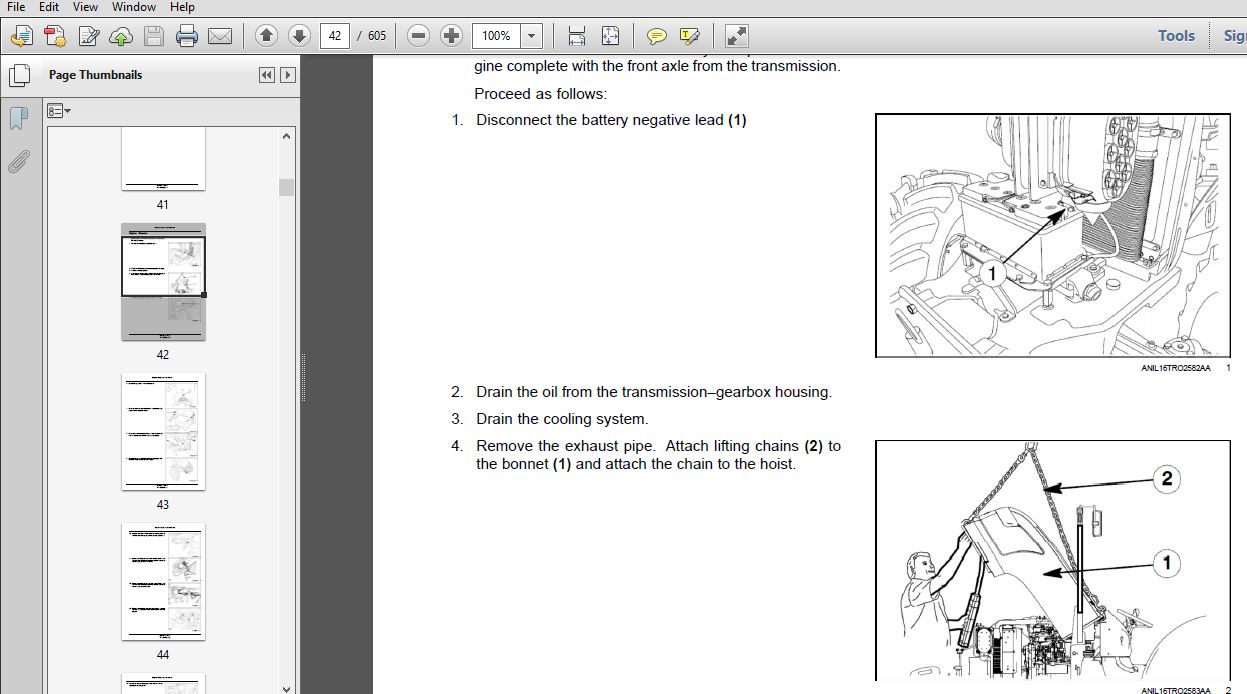Click the page number field showing 42
1247x694 pixels.
tap(335, 36)
